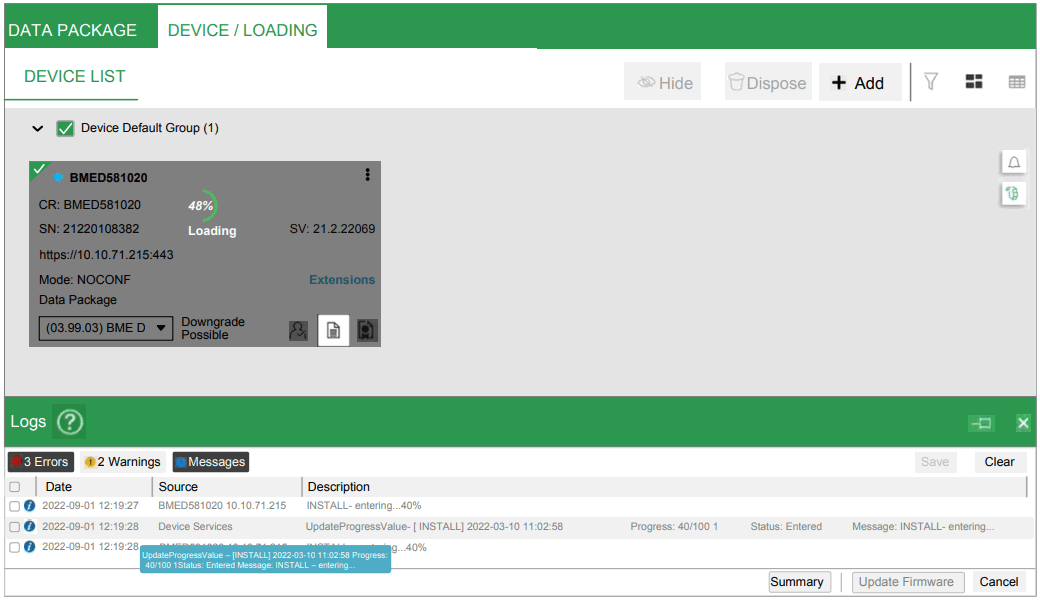The height and width of the screenshot is (601, 1040).
Task: Open (03.99.03) BME D data package dropdown
Action: coord(105,328)
